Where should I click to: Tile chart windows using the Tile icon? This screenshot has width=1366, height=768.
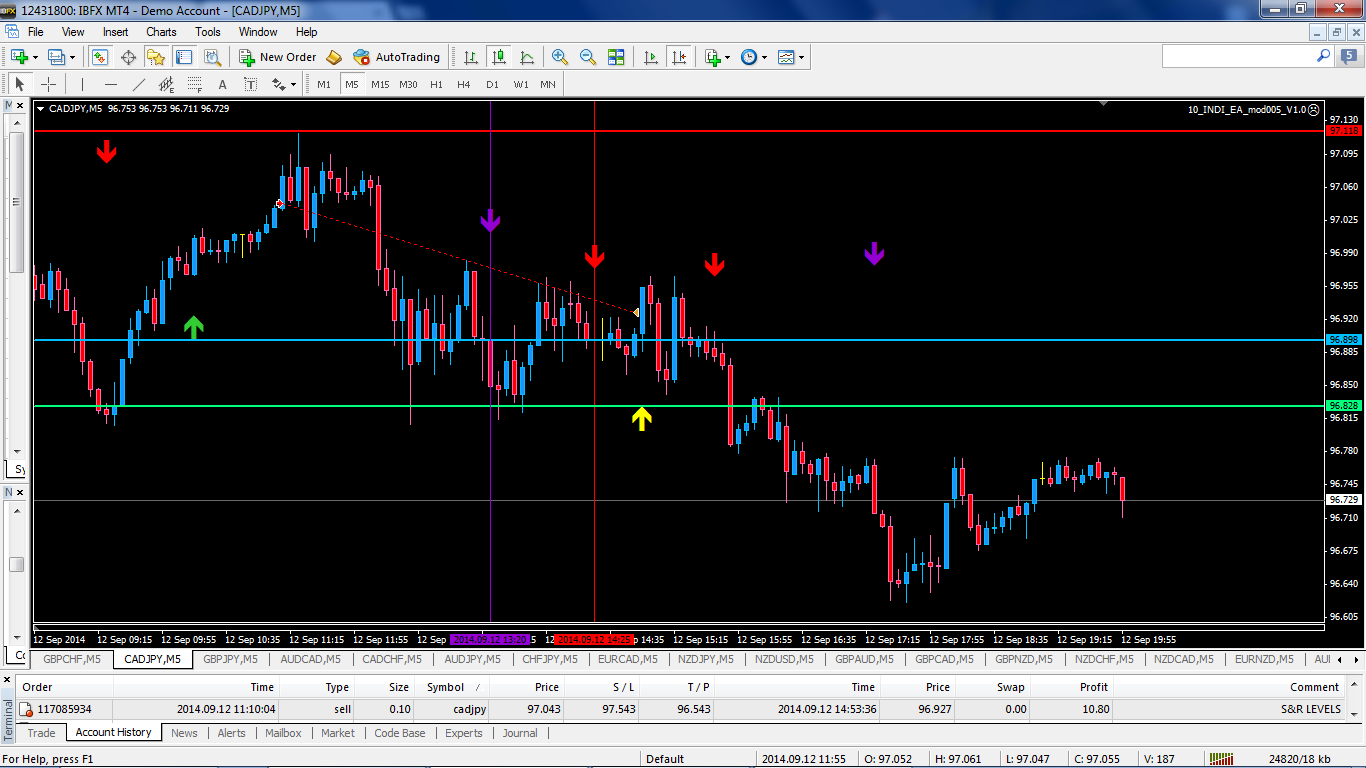point(616,57)
